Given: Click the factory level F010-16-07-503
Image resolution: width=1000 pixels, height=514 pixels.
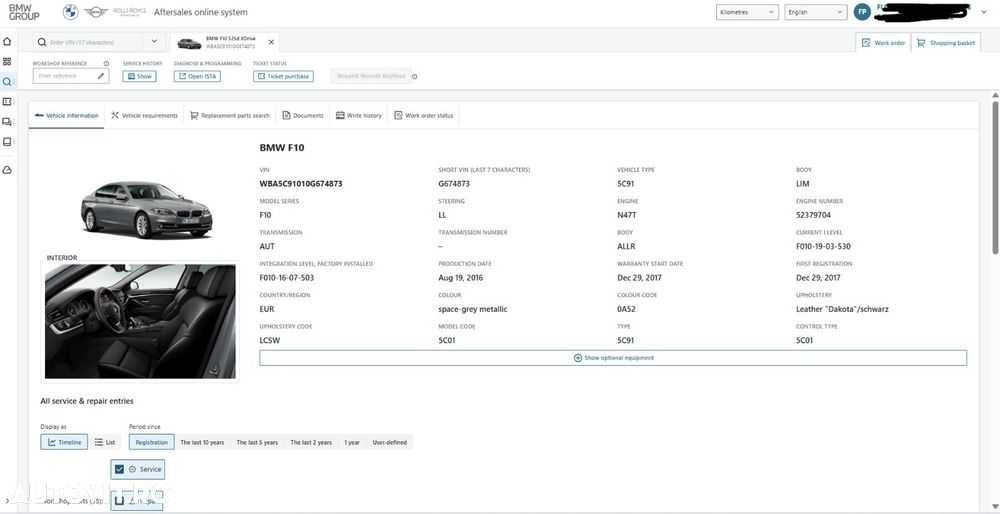Looking at the screenshot, I should point(287,278).
